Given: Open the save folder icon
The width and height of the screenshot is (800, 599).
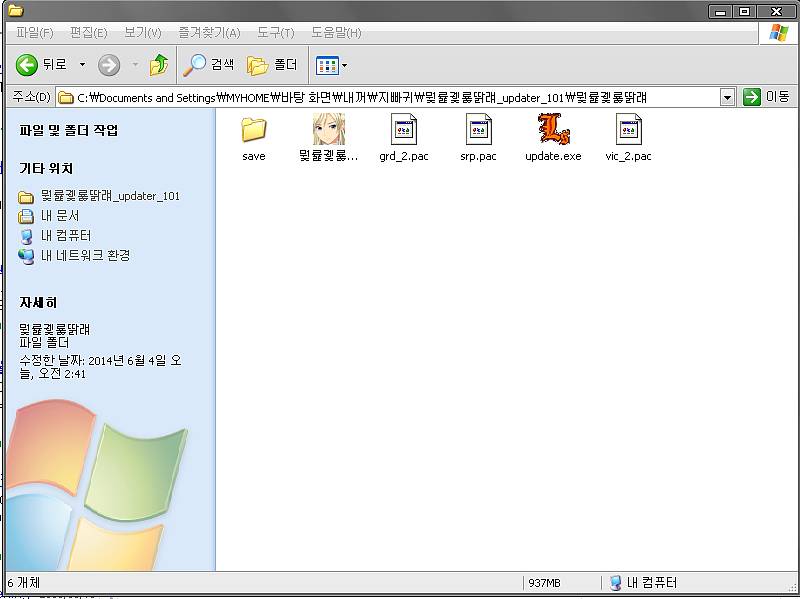Looking at the screenshot, I should click(254, 130).
